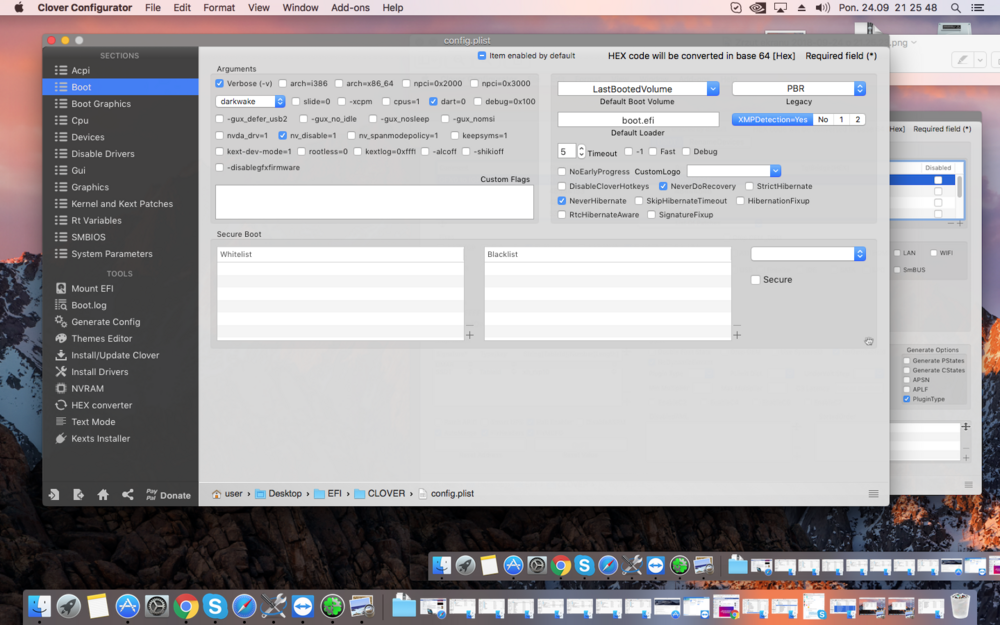
Task: Open the Kexts Installer tool
Action: pyautogui.click(x=100, y=439)
